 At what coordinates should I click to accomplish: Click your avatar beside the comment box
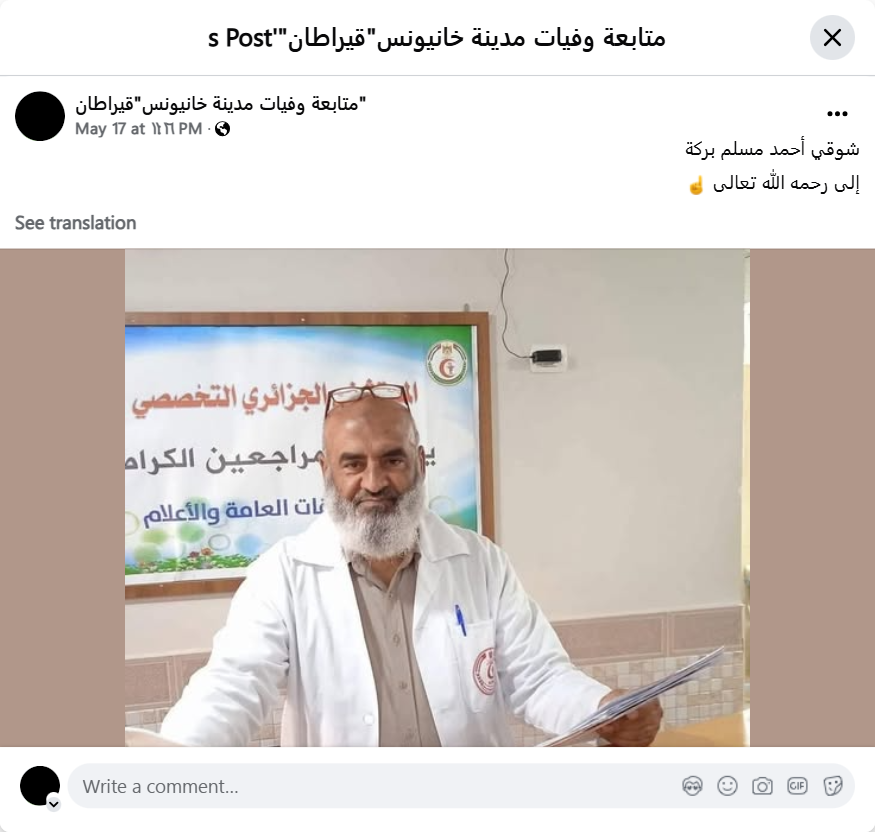40,786
